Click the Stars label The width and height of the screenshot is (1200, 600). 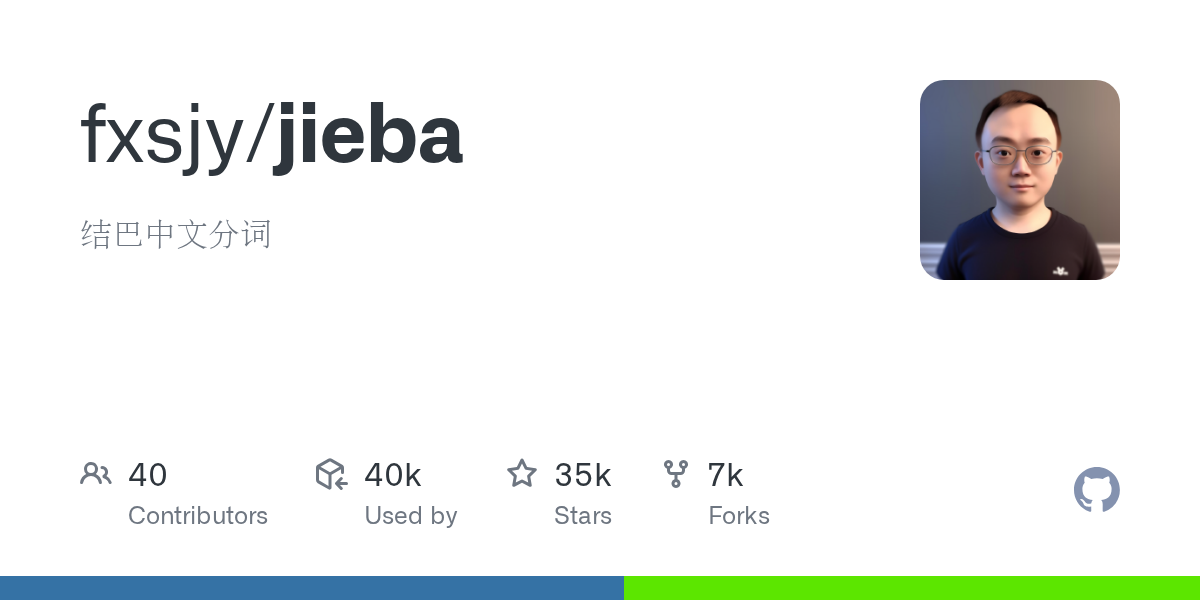pyautogui.click(x=583, y=516)
